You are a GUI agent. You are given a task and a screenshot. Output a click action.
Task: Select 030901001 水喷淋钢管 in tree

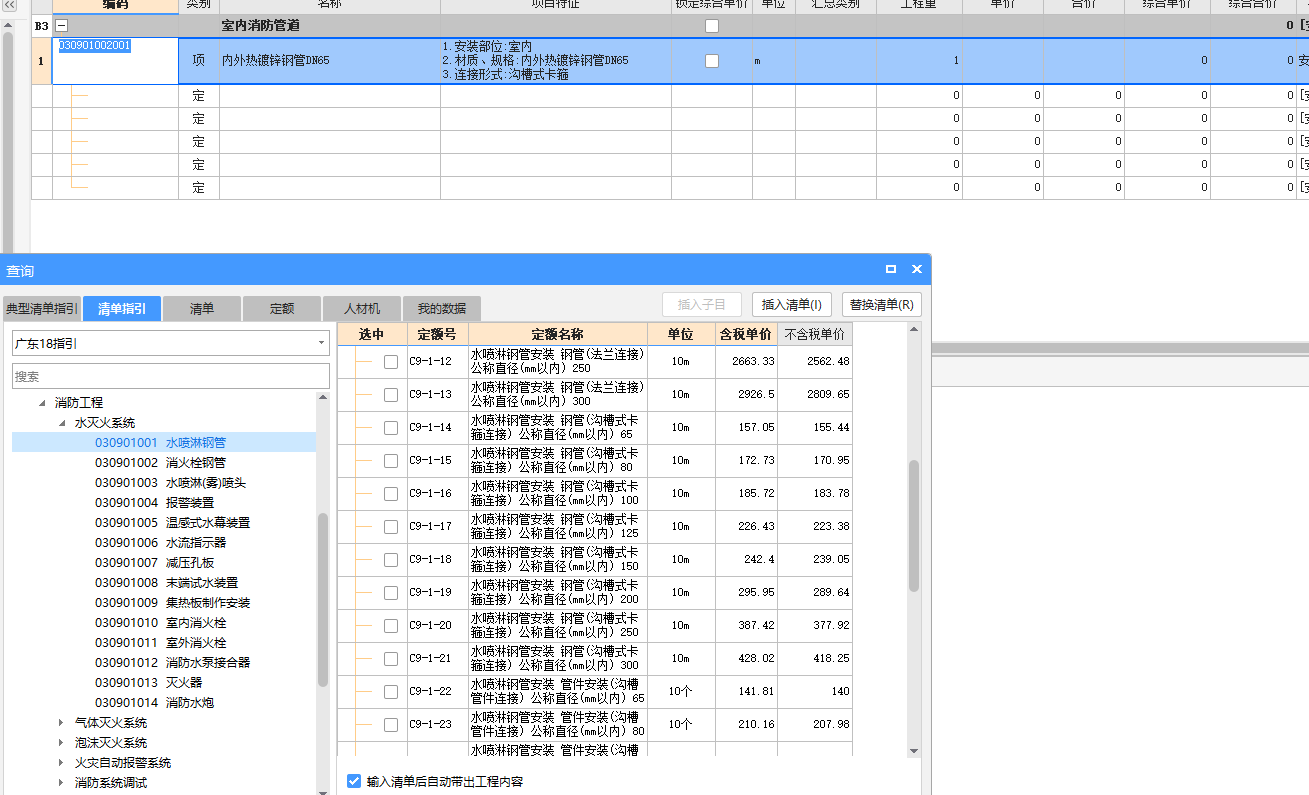click(160, 443)
